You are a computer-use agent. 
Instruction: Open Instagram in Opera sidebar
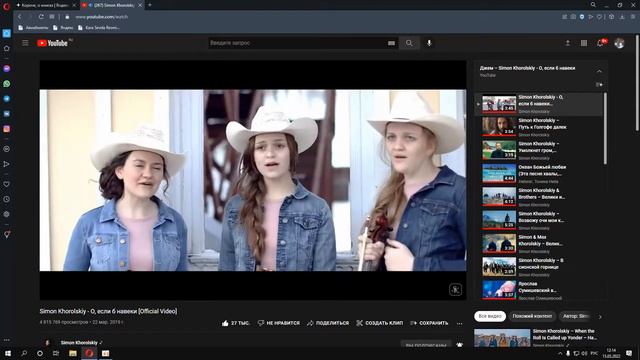pyautogui.click(x=7, y=129)
